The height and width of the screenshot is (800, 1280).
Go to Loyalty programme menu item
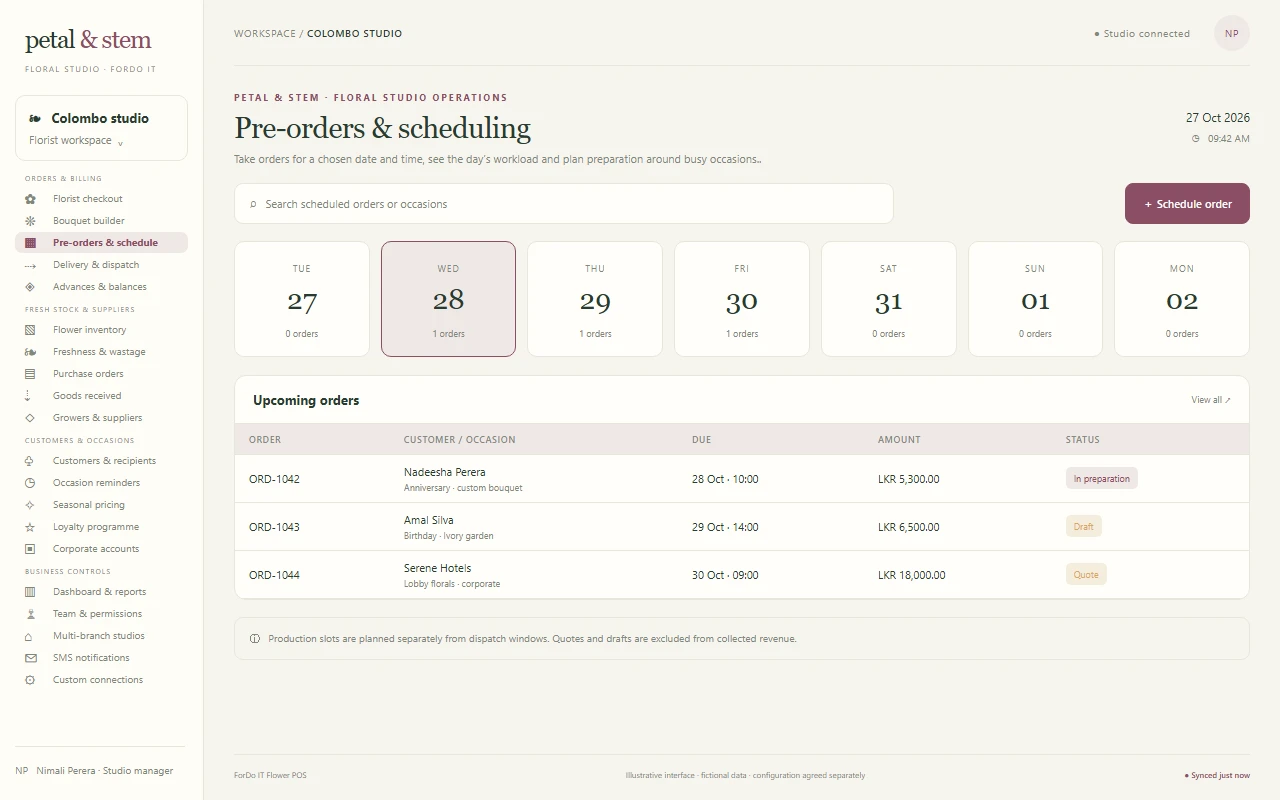click(x=101, y=527)
